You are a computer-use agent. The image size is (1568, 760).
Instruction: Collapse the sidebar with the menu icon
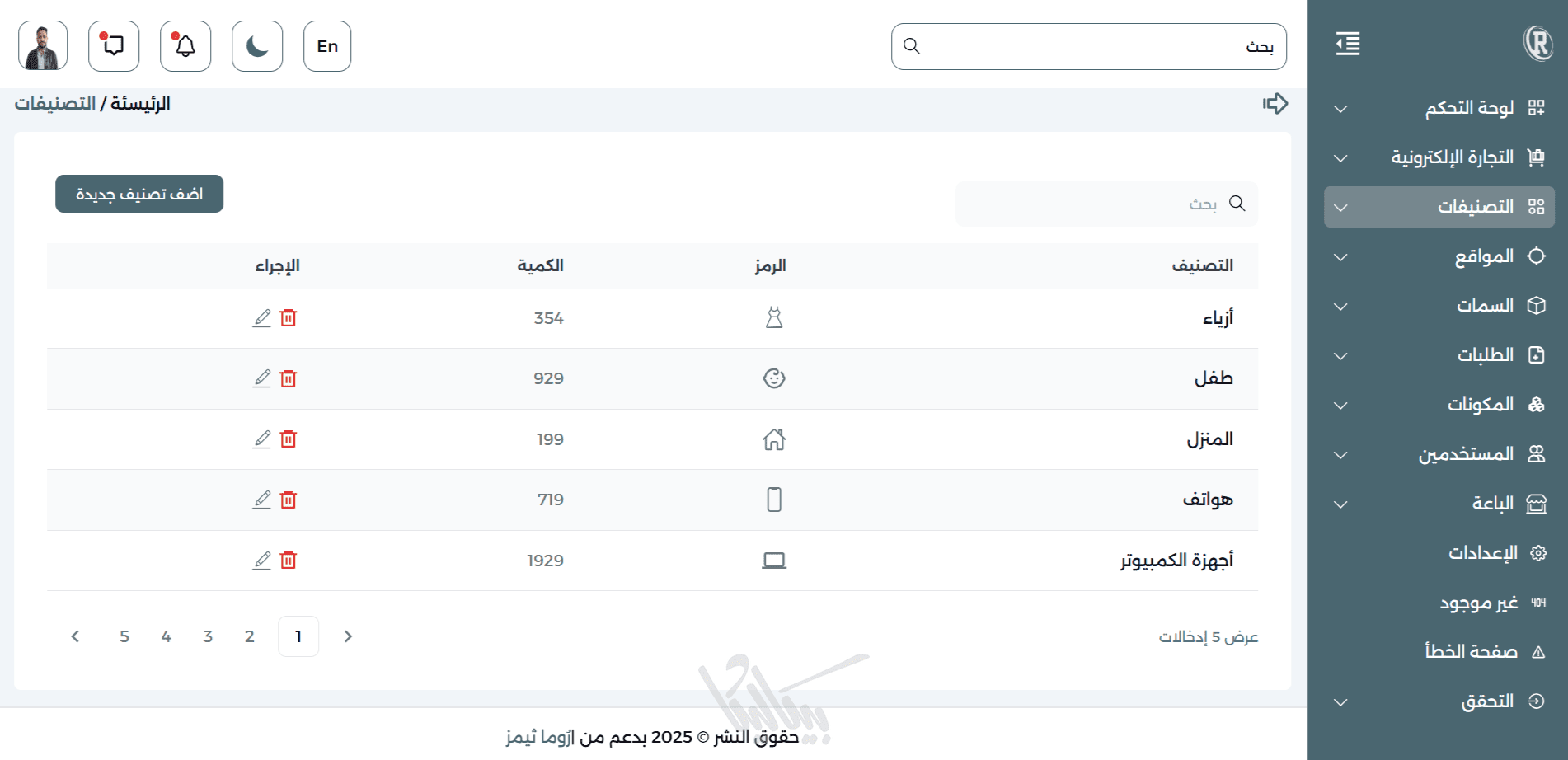click(x=1348, y=44)
